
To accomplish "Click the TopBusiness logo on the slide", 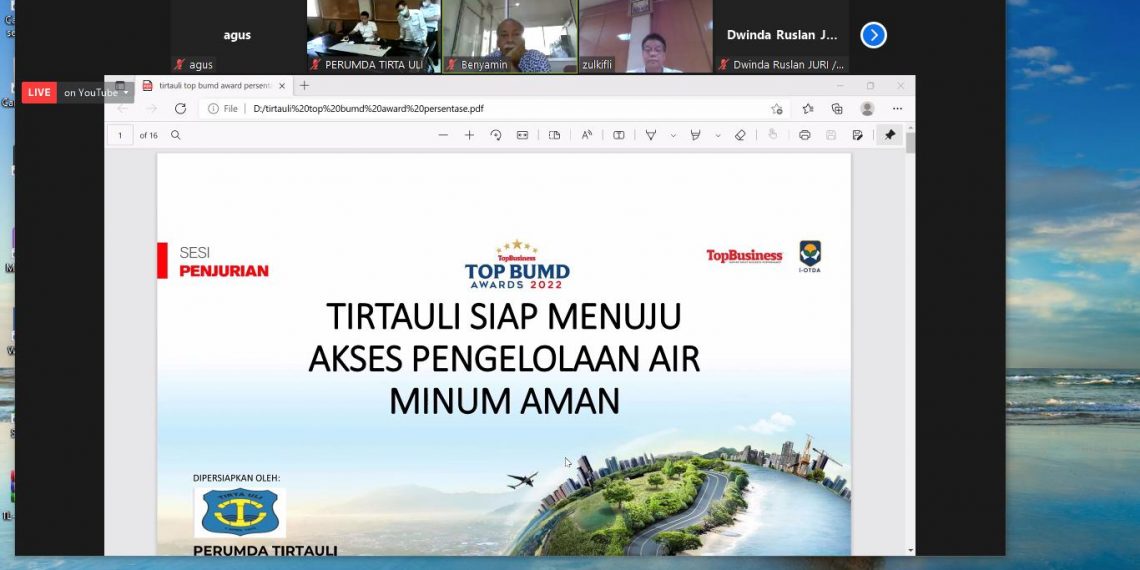I will point(744,256).
